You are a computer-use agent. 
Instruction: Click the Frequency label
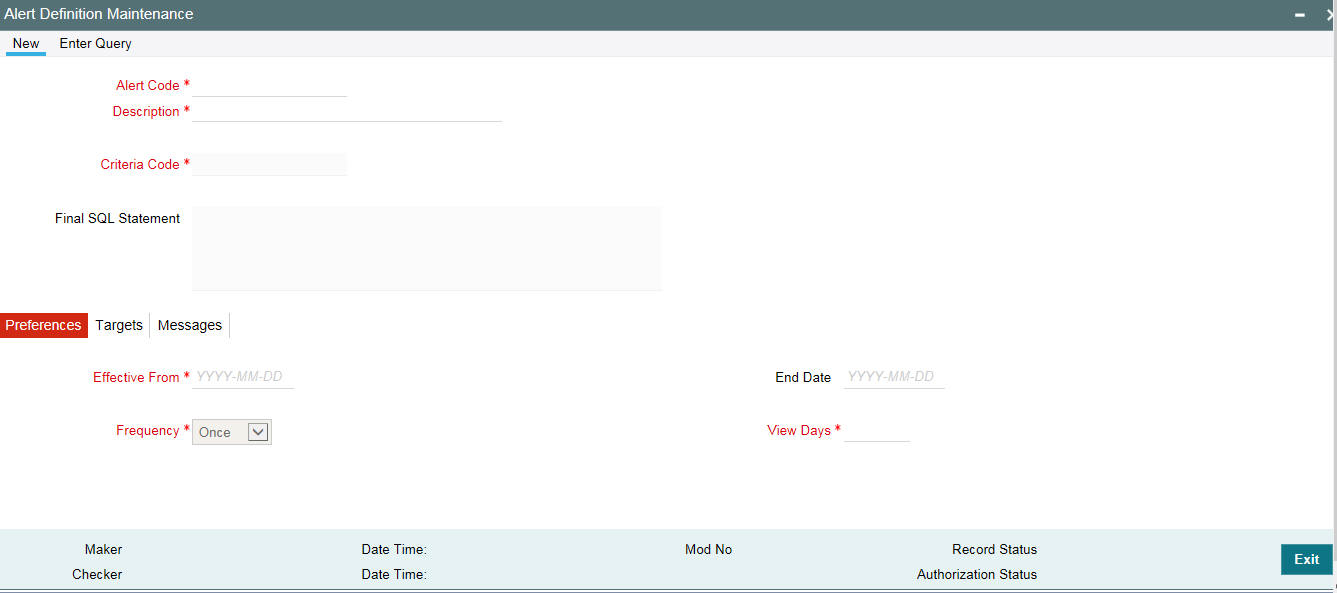(x=148, y=431)
